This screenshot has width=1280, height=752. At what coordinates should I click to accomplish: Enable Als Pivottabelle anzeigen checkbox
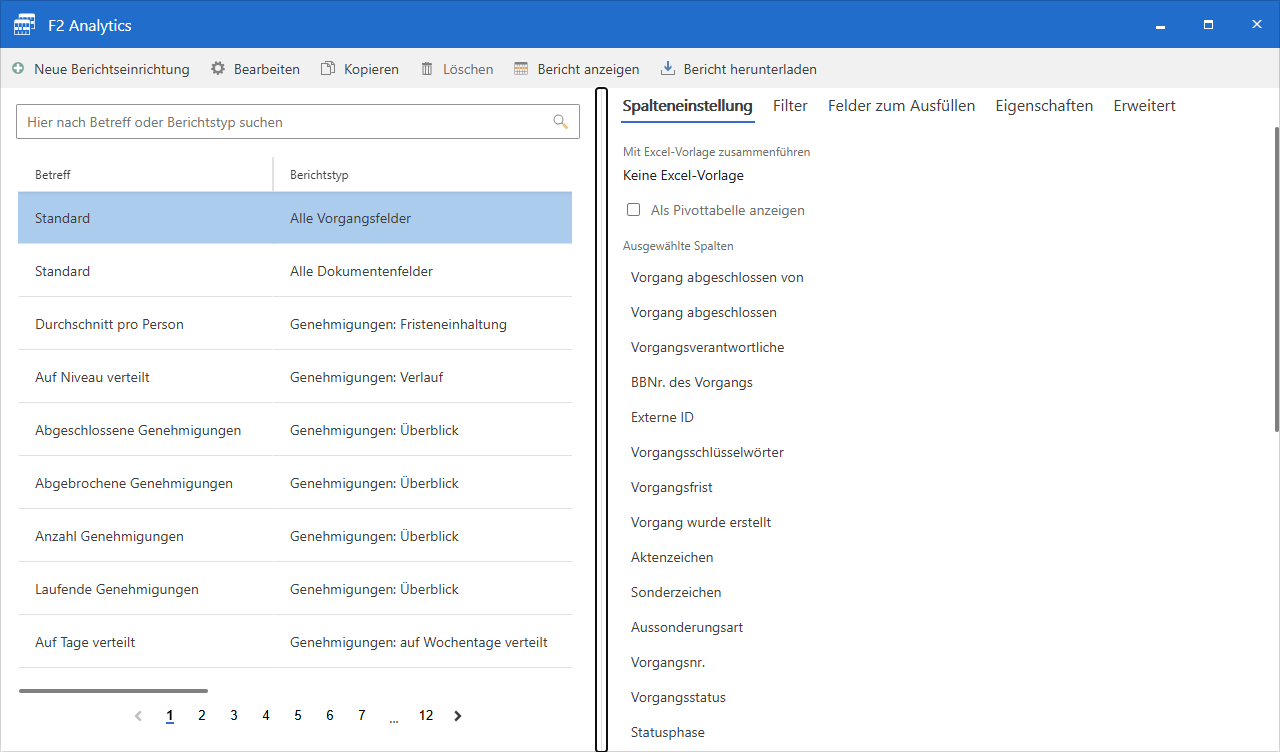pos(633,210)
